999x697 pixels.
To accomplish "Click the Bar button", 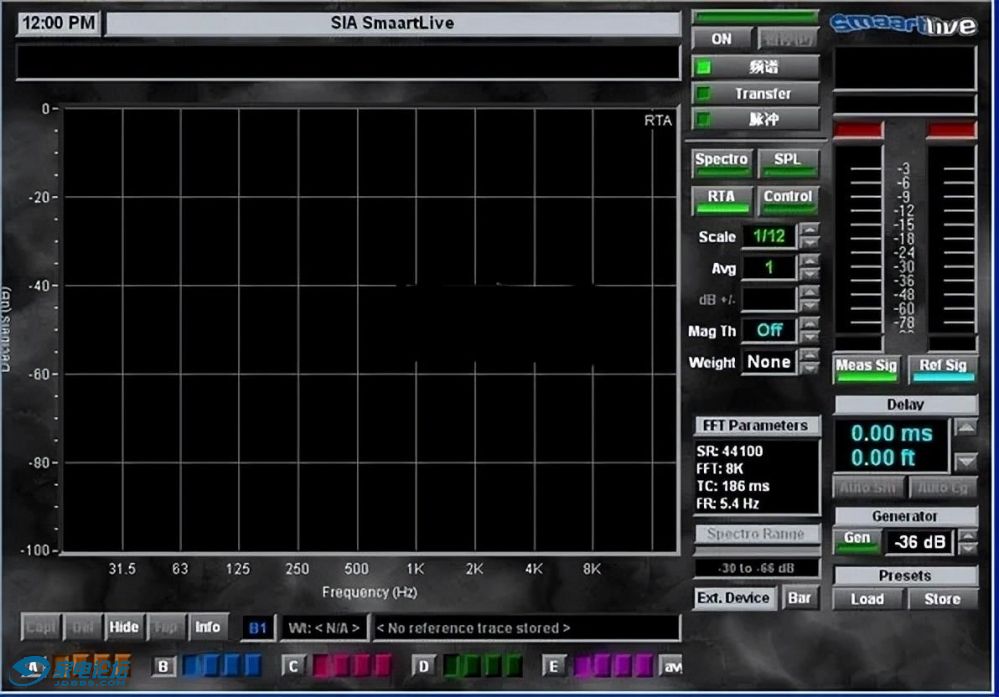I will (x=800, y=598).
